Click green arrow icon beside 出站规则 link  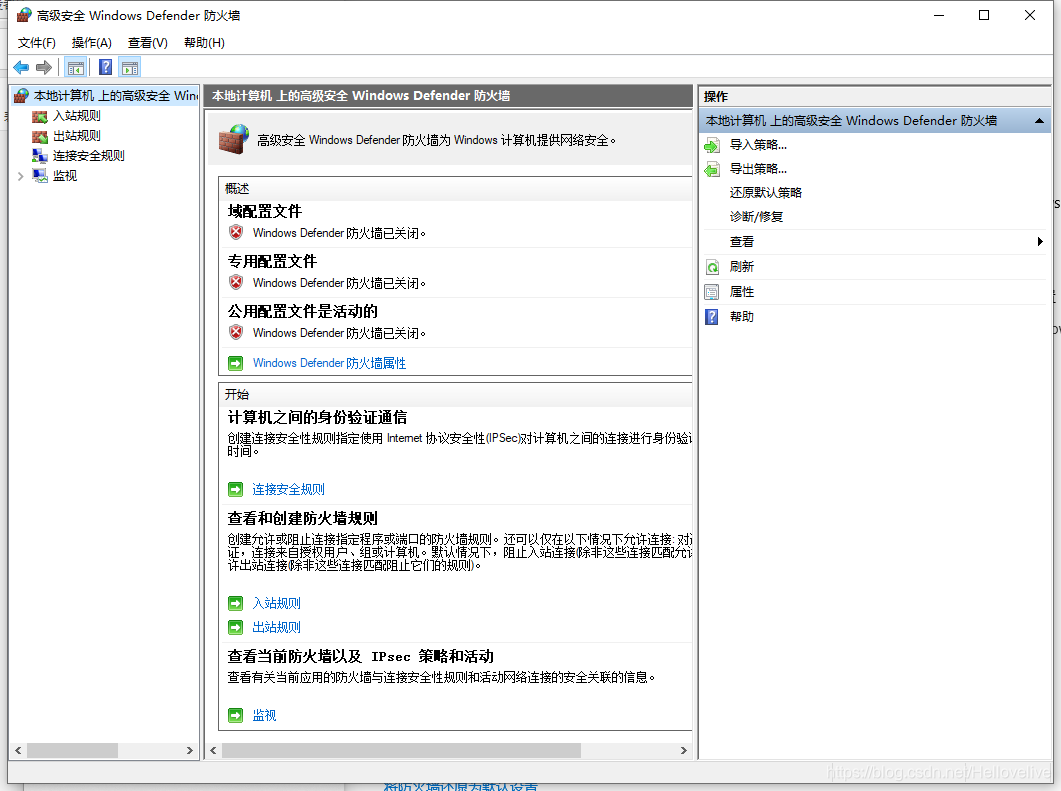tap(235, 627)
